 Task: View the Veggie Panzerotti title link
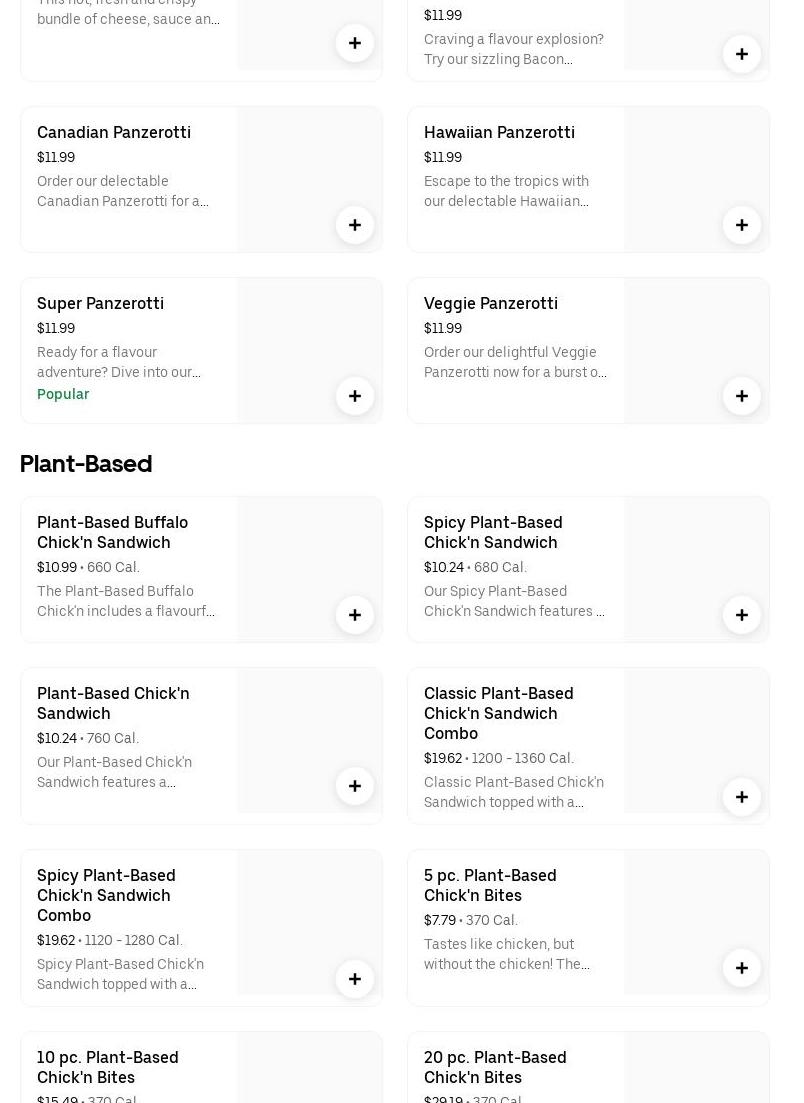tap(491, 303)
